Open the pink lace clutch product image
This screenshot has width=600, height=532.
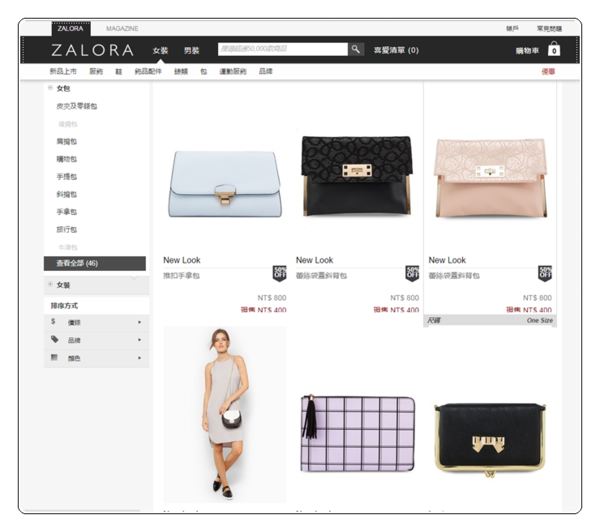[x=490, y=178]
